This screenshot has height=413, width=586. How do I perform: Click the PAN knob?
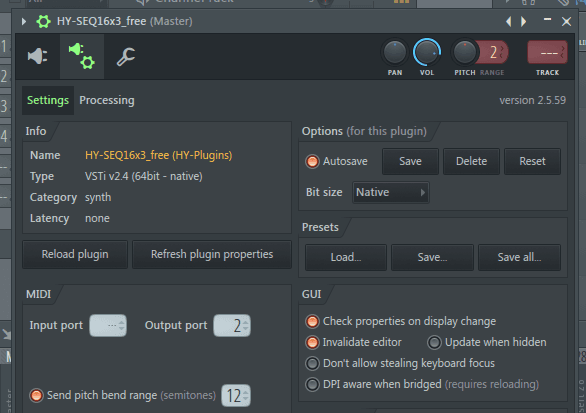[x=395, y=52]
